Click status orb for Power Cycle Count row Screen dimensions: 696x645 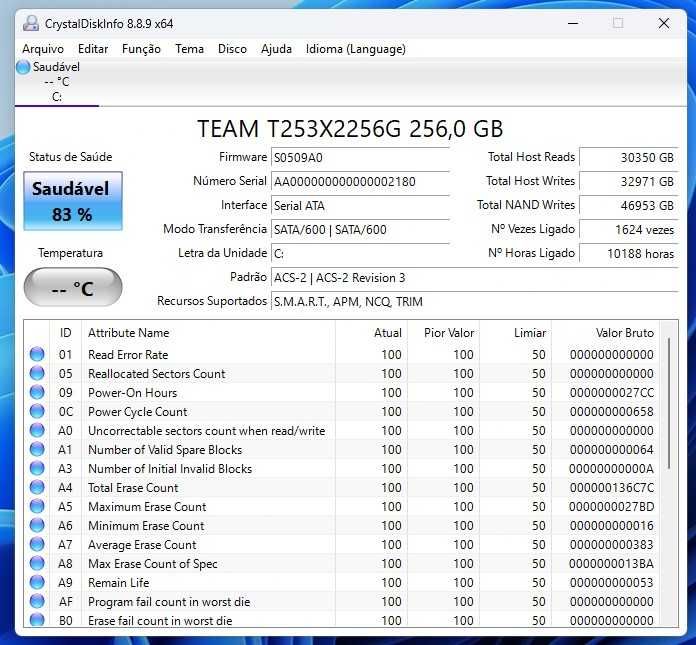37,412
